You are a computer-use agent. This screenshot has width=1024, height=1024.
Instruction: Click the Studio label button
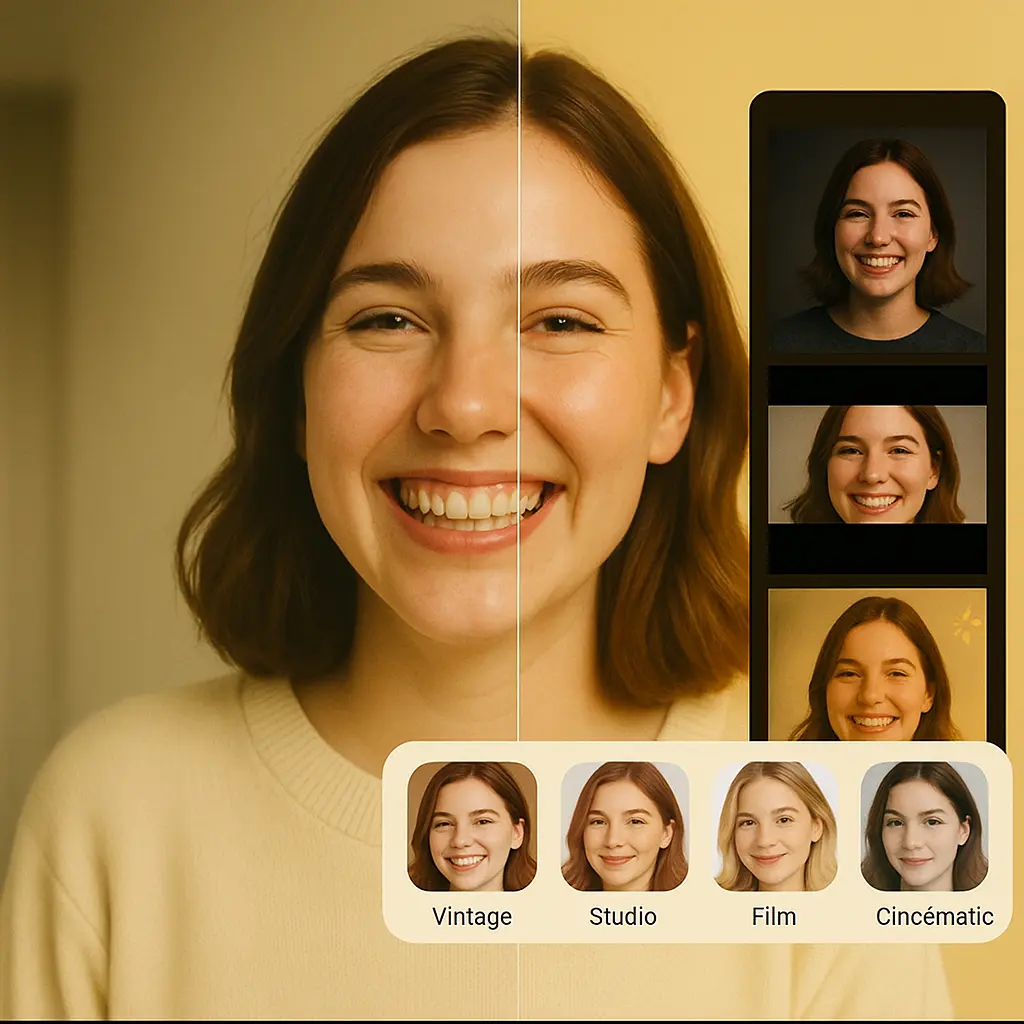625,915
